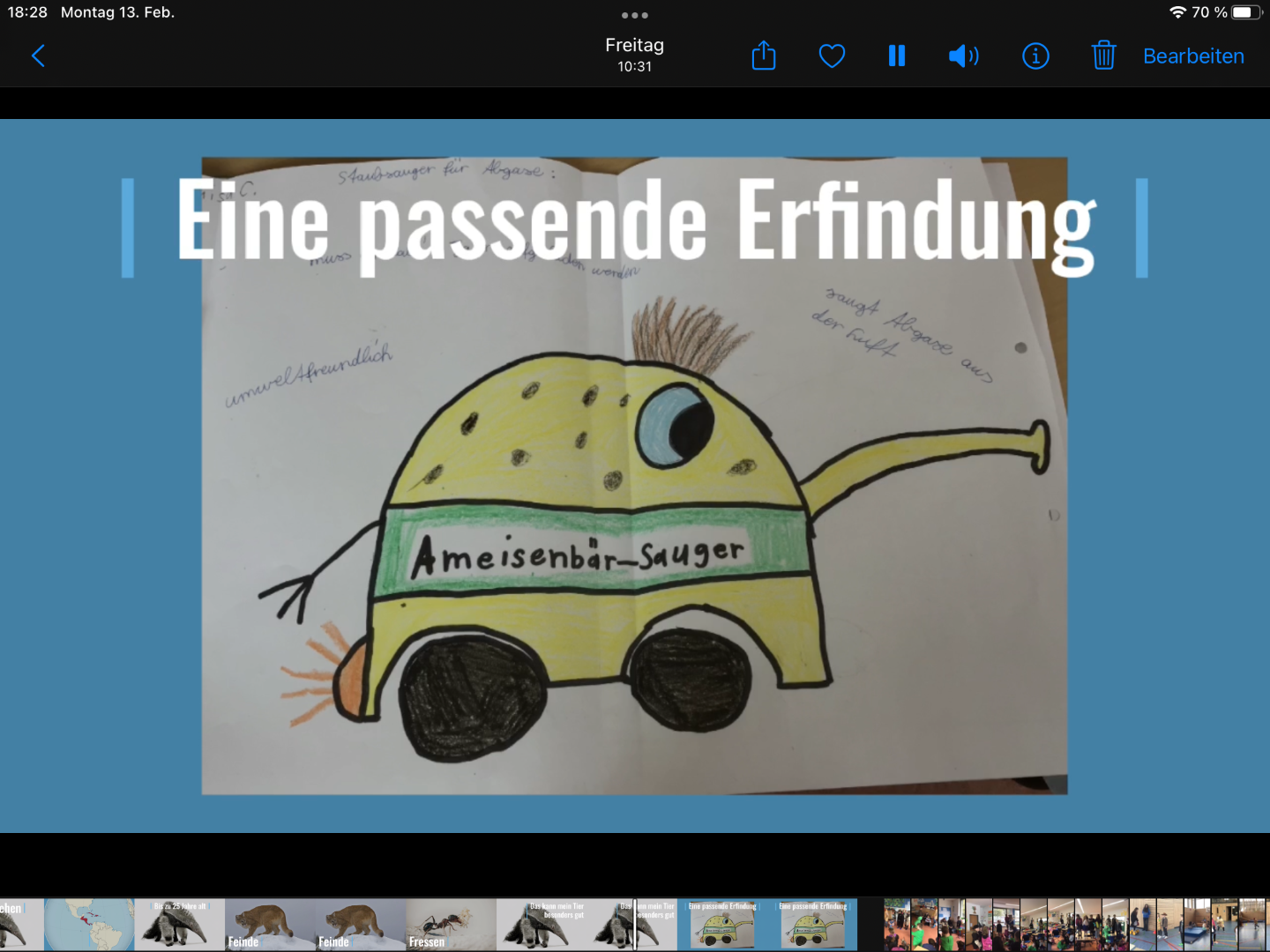Jump to the ant 'Fressen' frame

click(x=450, y=925)
